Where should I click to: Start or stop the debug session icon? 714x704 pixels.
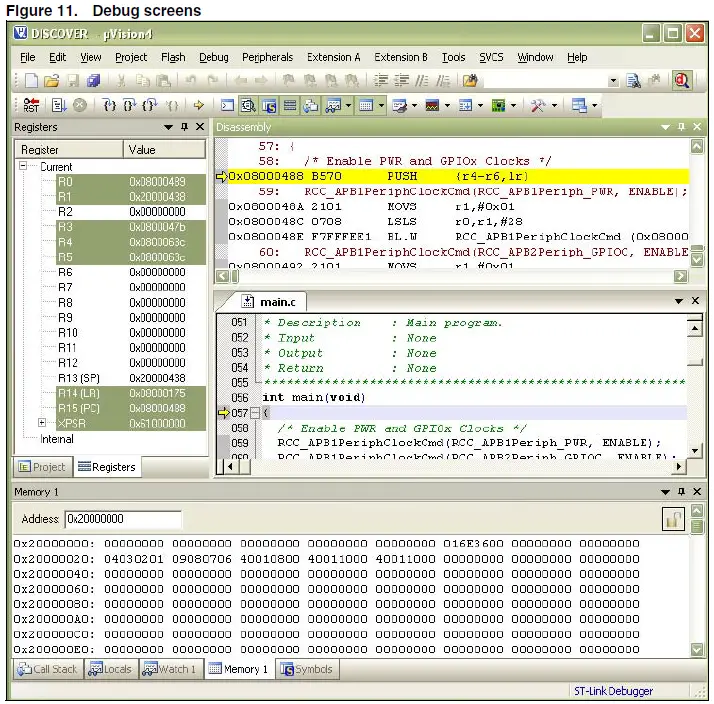682,81
